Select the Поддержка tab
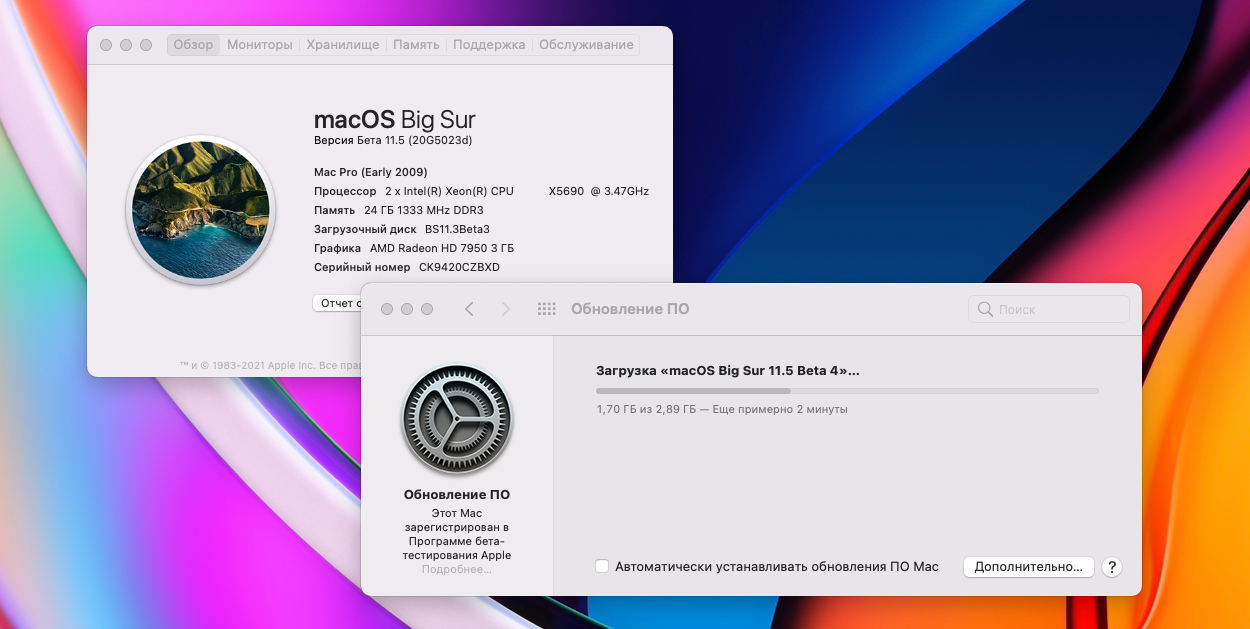Screen dimensions: 1250x629 click(489, 45)
